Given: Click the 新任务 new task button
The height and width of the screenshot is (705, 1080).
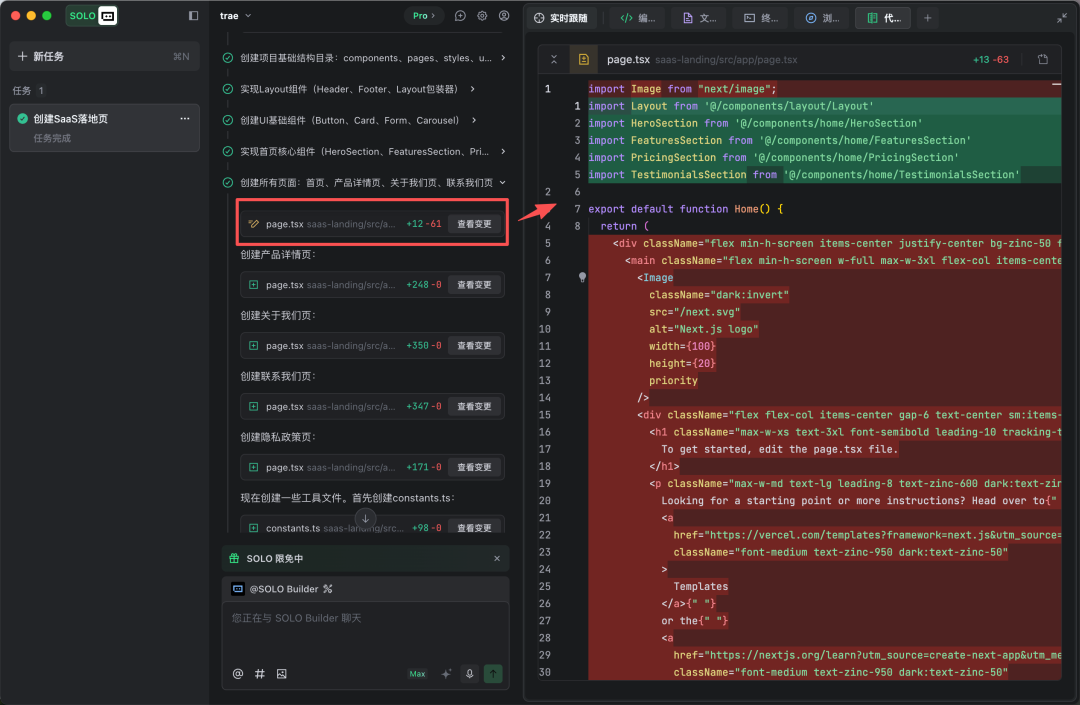Looking at the screenshot, I should point(104,56).
